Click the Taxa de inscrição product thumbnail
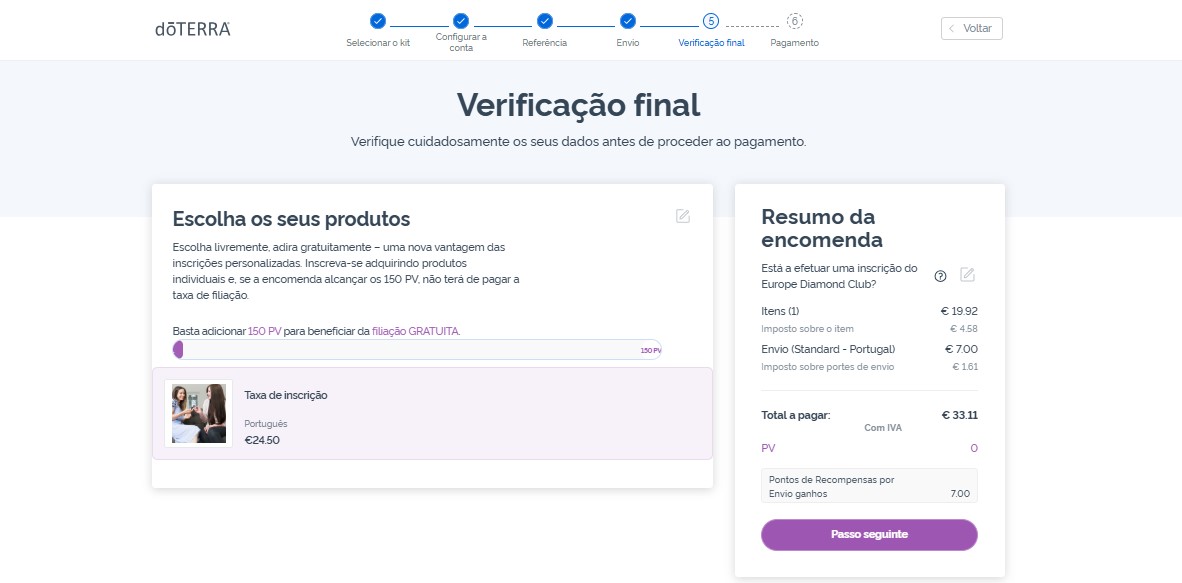The height and width of the screenshot is (583, 1182). point(199,413)
